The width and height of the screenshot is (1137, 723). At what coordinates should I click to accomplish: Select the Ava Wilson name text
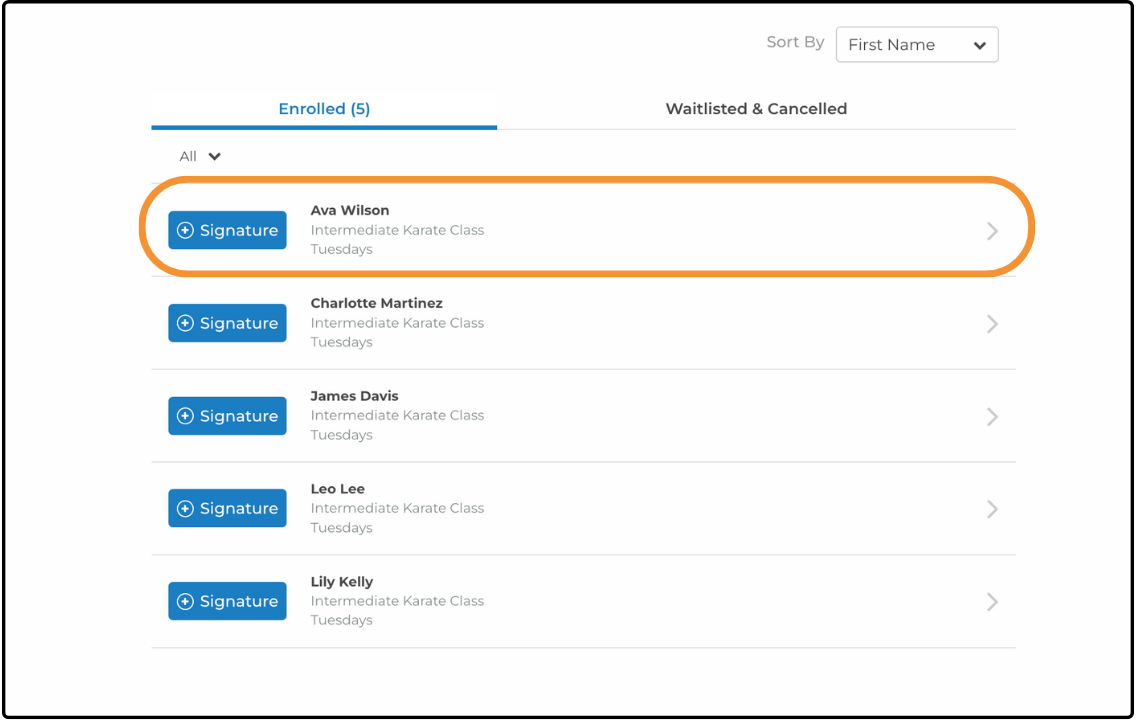350,210
